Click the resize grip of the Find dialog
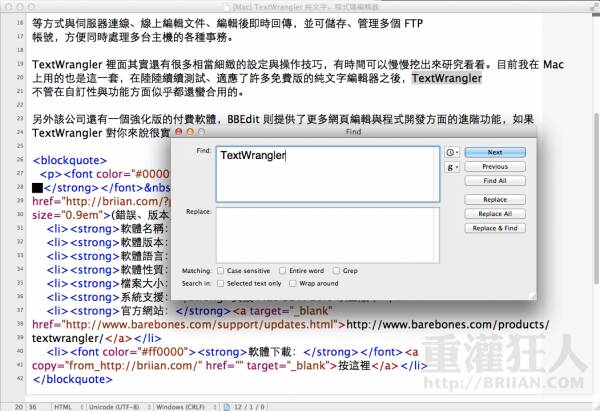 [532, 295]
